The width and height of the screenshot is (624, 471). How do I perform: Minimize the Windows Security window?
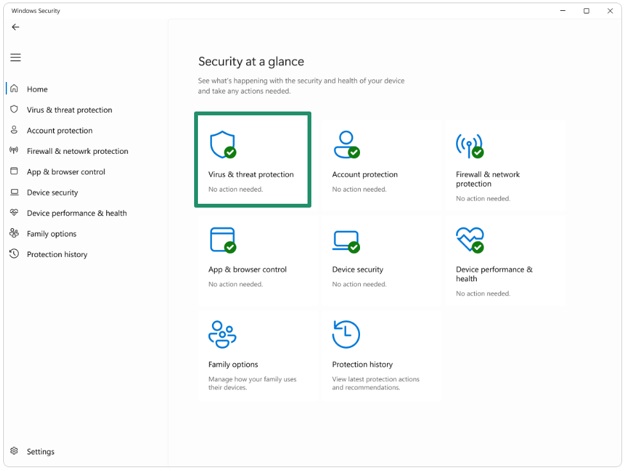pos(562,11)
